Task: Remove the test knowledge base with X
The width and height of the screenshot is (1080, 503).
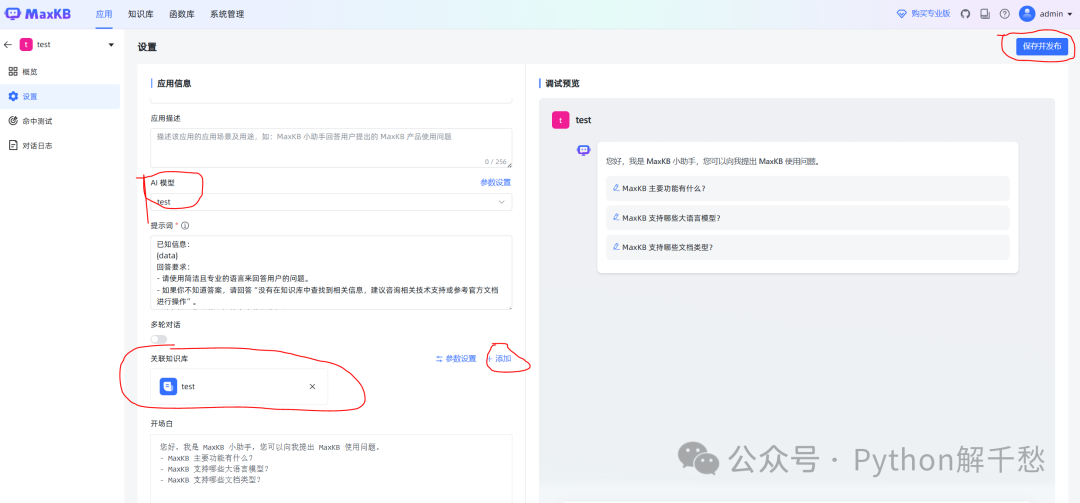Action: point(312,387)
